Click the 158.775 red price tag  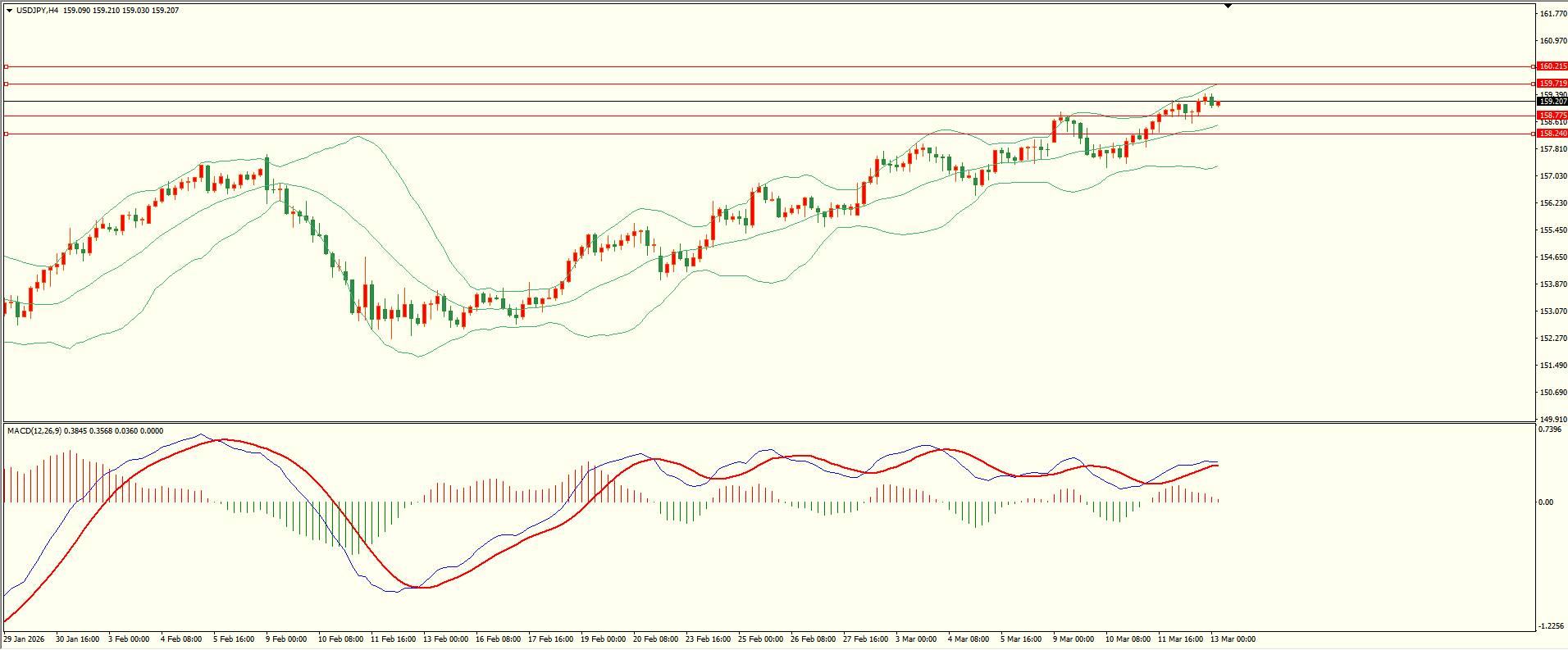(x=1552, y=116)
